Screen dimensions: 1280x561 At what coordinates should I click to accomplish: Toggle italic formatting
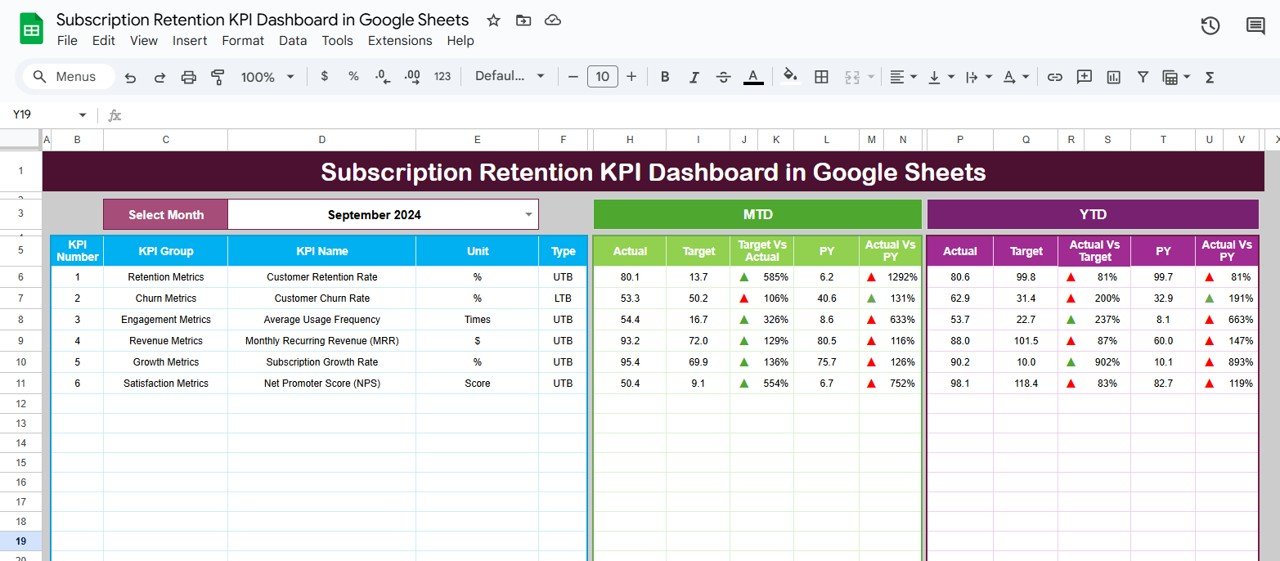click(x=694, y=77)
